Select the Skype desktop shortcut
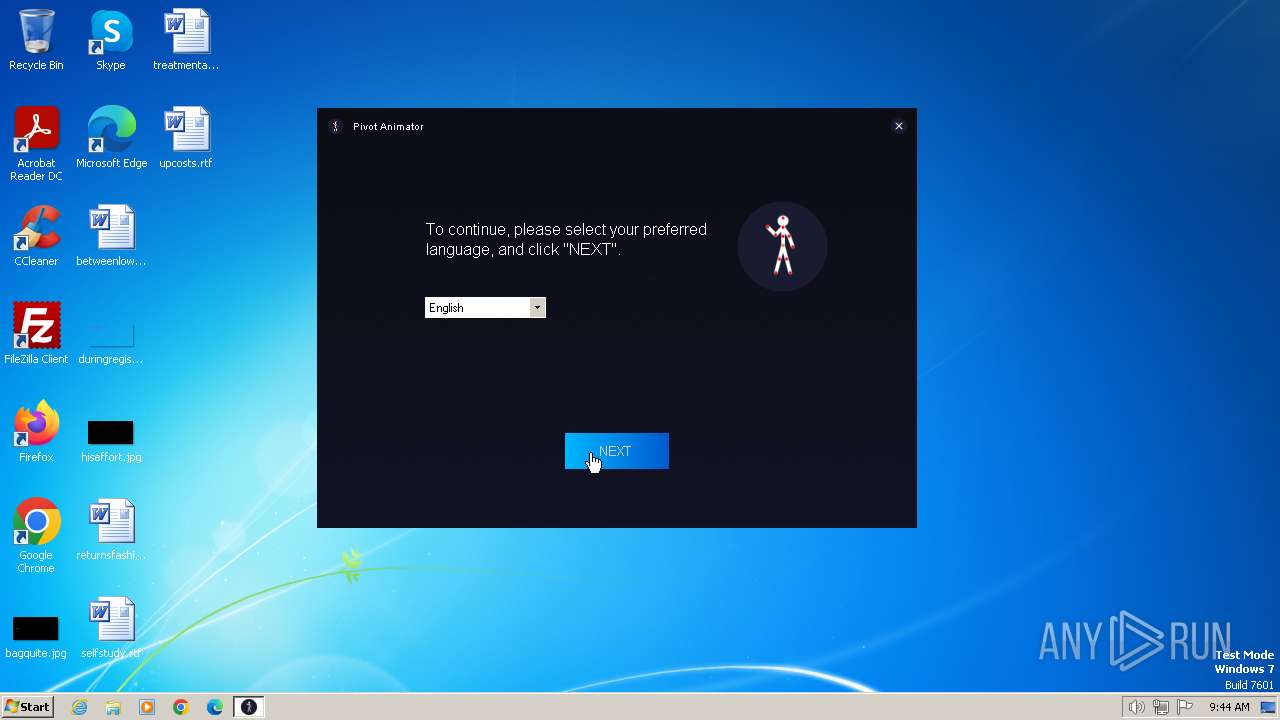Screen dimensions: 1280x720 click(111, 41)
